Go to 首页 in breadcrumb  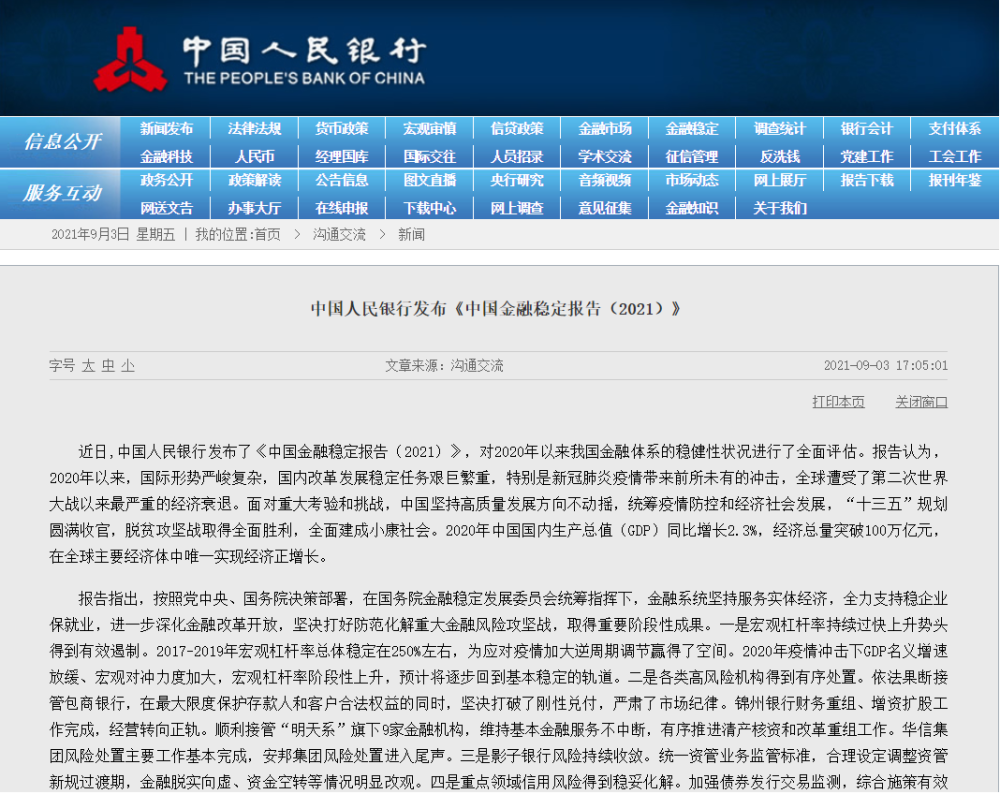(x=267, y=235)
